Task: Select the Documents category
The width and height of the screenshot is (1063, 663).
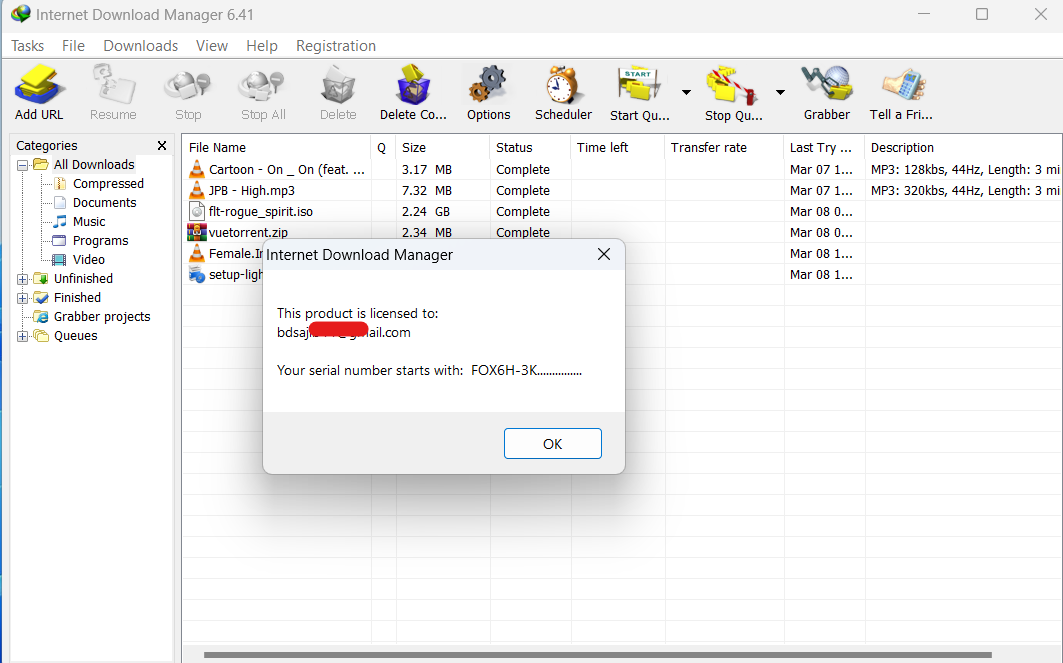Action: pos(104,203)
